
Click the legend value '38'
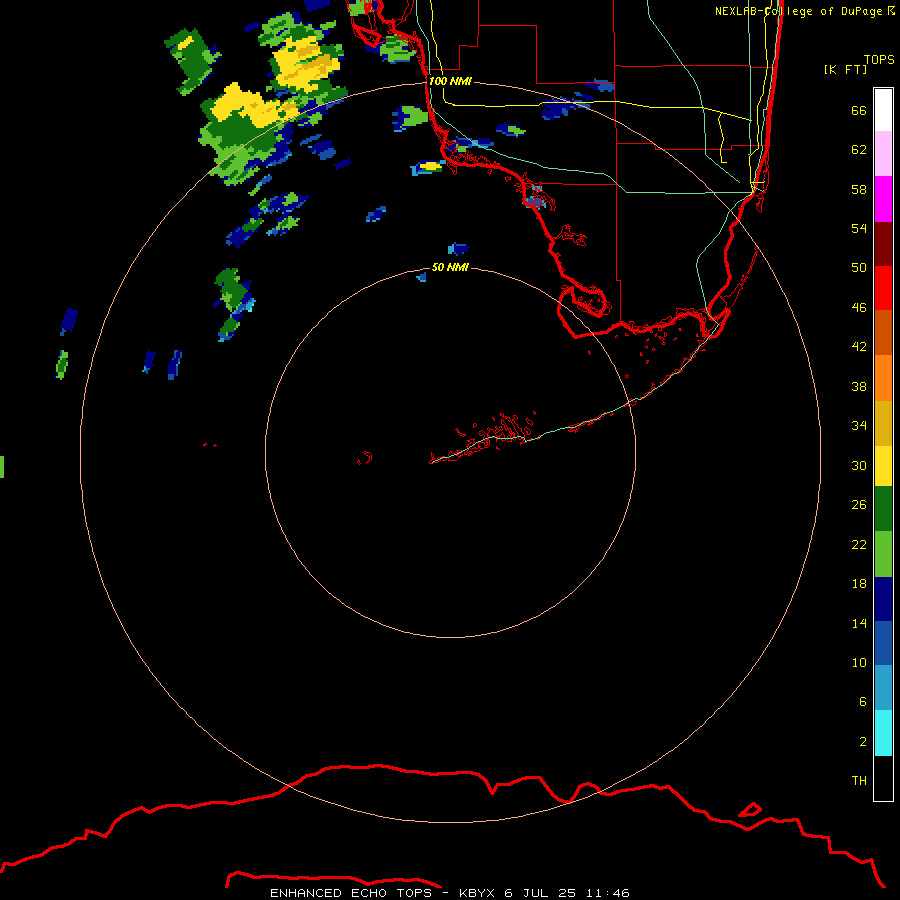tap(859, 387)
